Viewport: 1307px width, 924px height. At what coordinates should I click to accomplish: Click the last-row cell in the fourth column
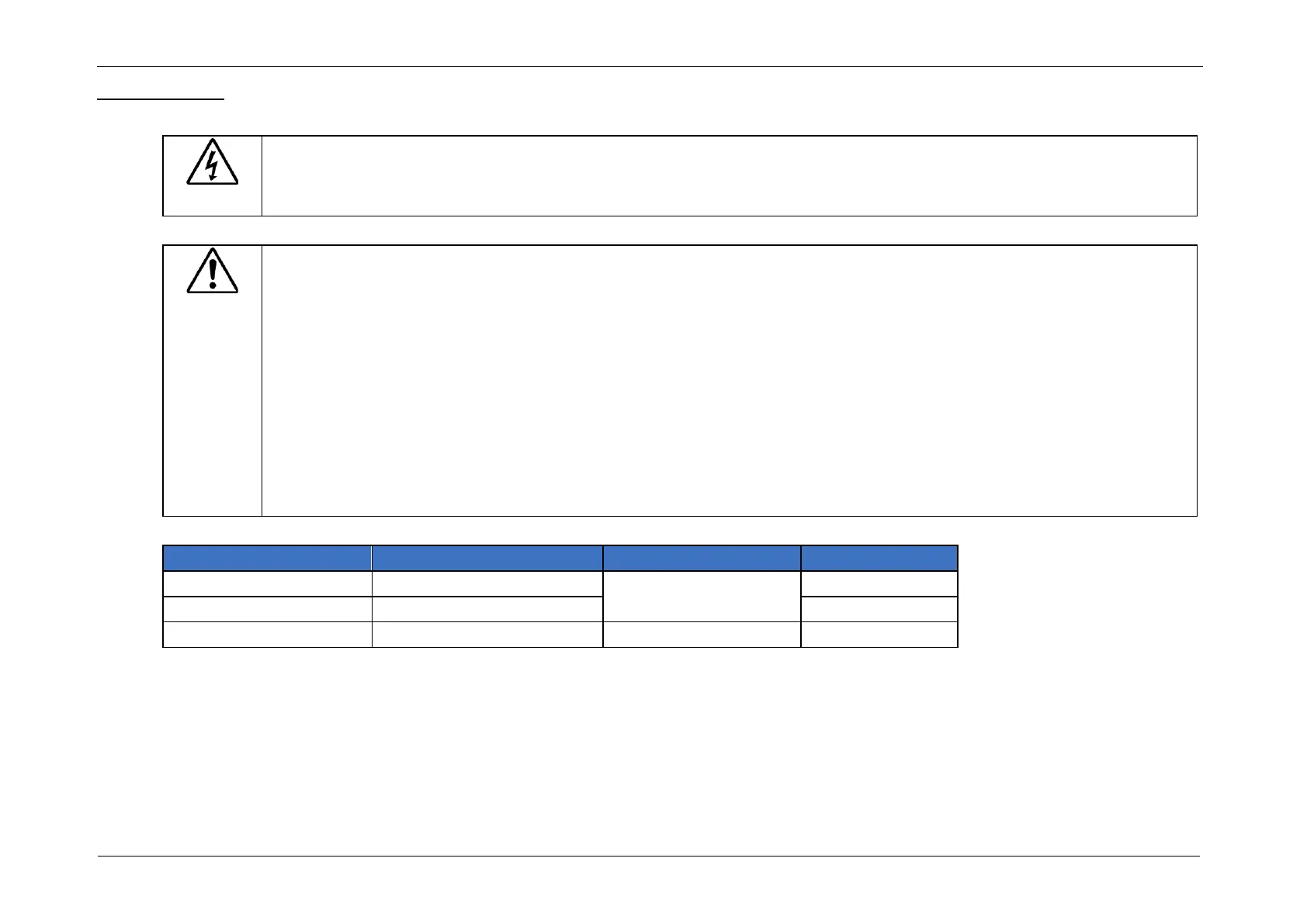tap(879, 635)
